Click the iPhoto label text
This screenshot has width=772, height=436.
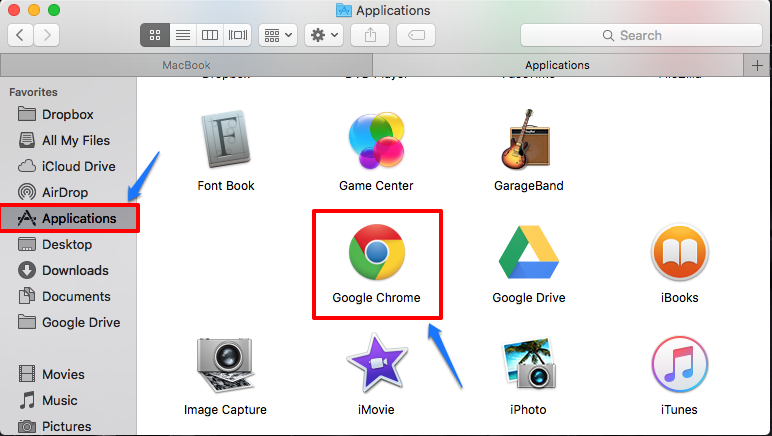click(528, 409)
